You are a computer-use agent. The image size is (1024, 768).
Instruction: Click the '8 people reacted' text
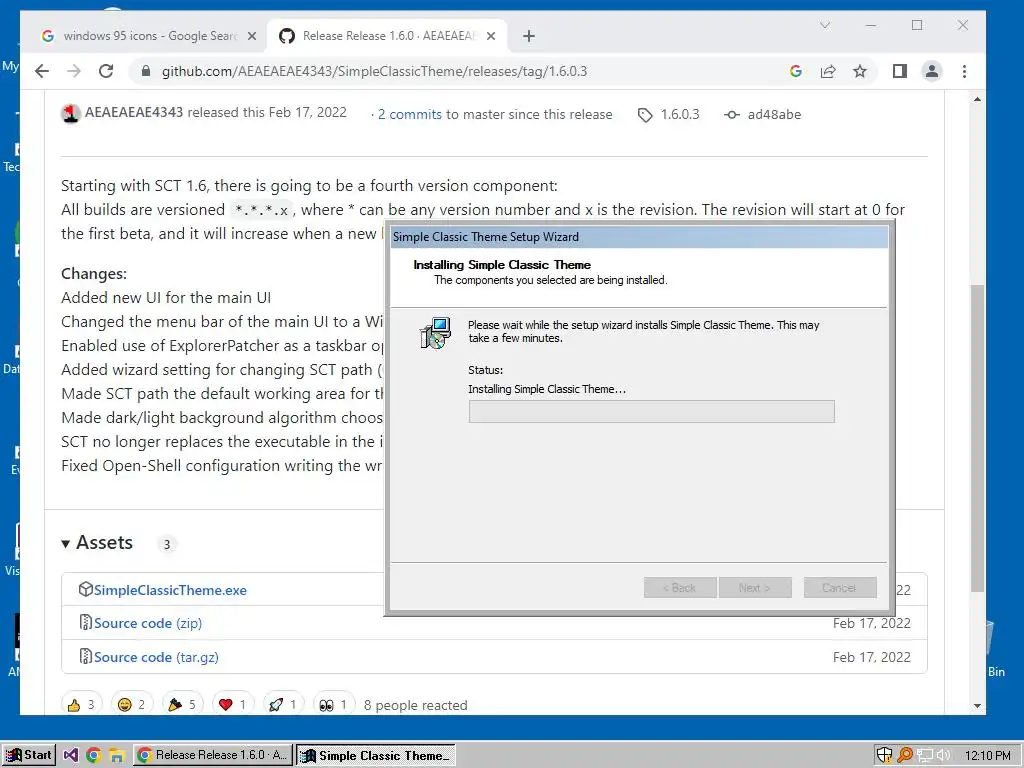pos(415,705)
